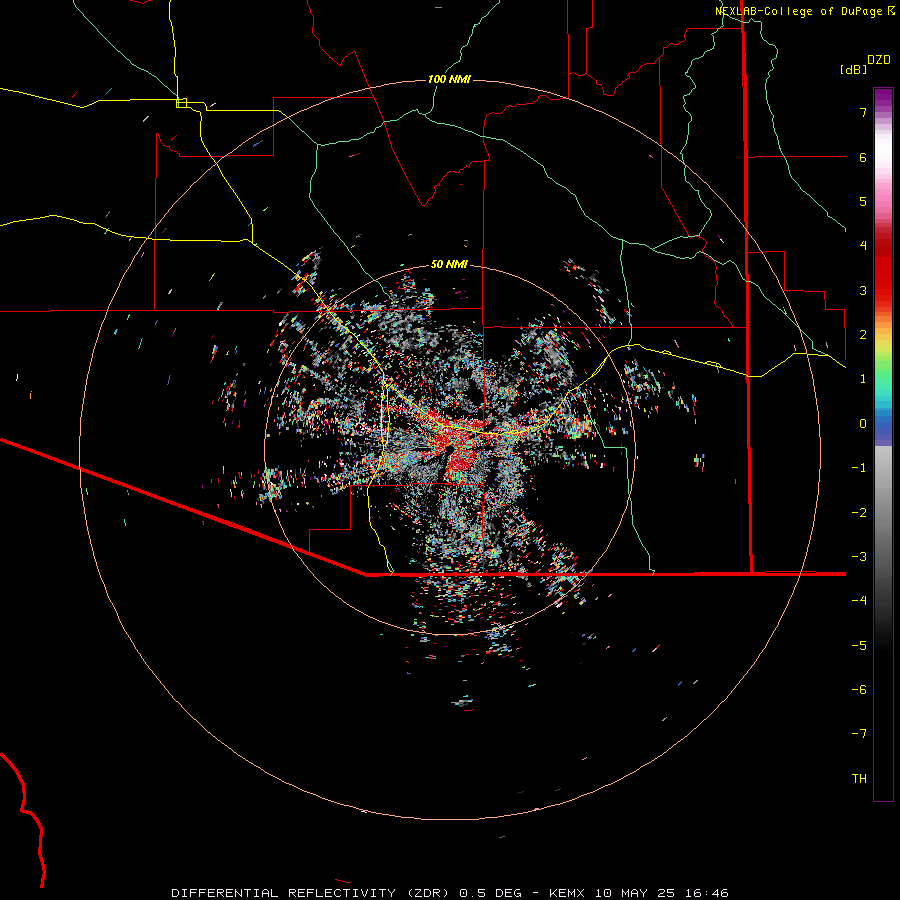Viewport: 900px width, 900px height.
Task: Click the 7 value on the color scale
Action: tap(863, 112)
